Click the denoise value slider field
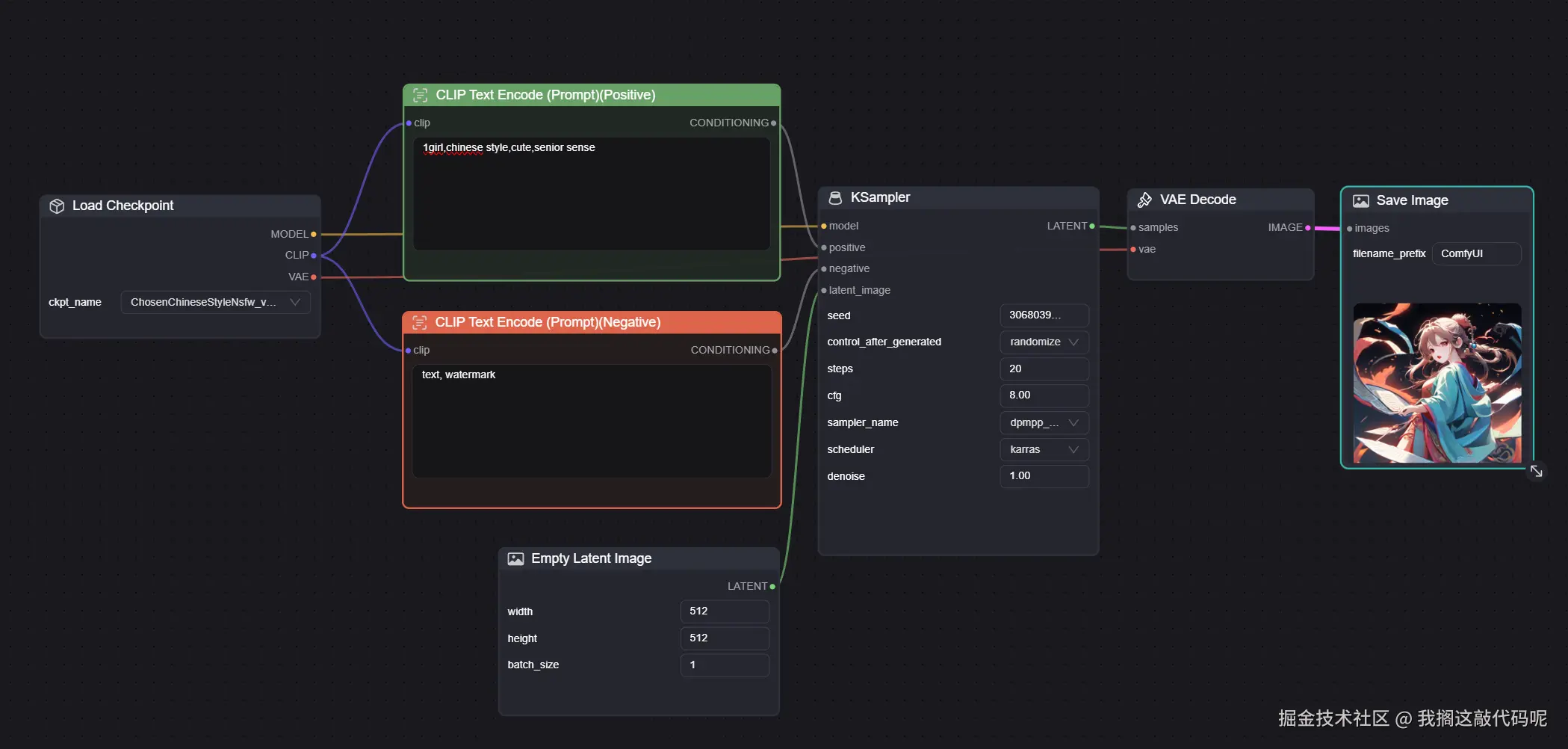 pyautogui.click(x=1044, y=476)
